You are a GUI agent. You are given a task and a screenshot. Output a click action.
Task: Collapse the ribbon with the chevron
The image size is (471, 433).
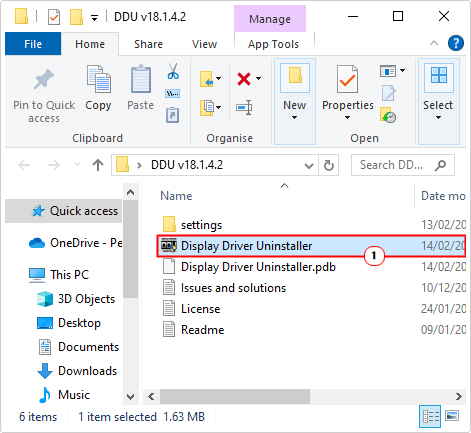click(434, 43)
